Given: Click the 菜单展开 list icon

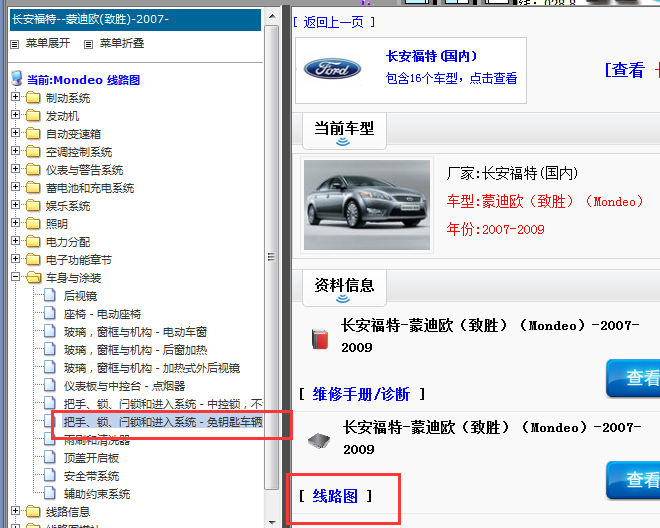Looking at the screenshot, I should pos(15,44).
